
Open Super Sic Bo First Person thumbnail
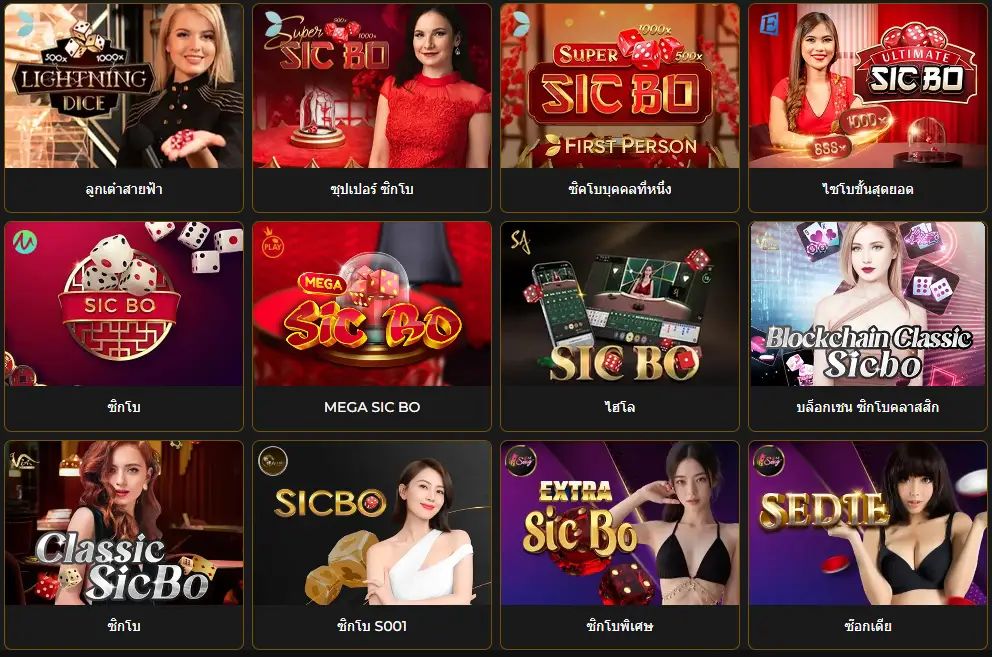pyautogui.click(x=620, y=86)
